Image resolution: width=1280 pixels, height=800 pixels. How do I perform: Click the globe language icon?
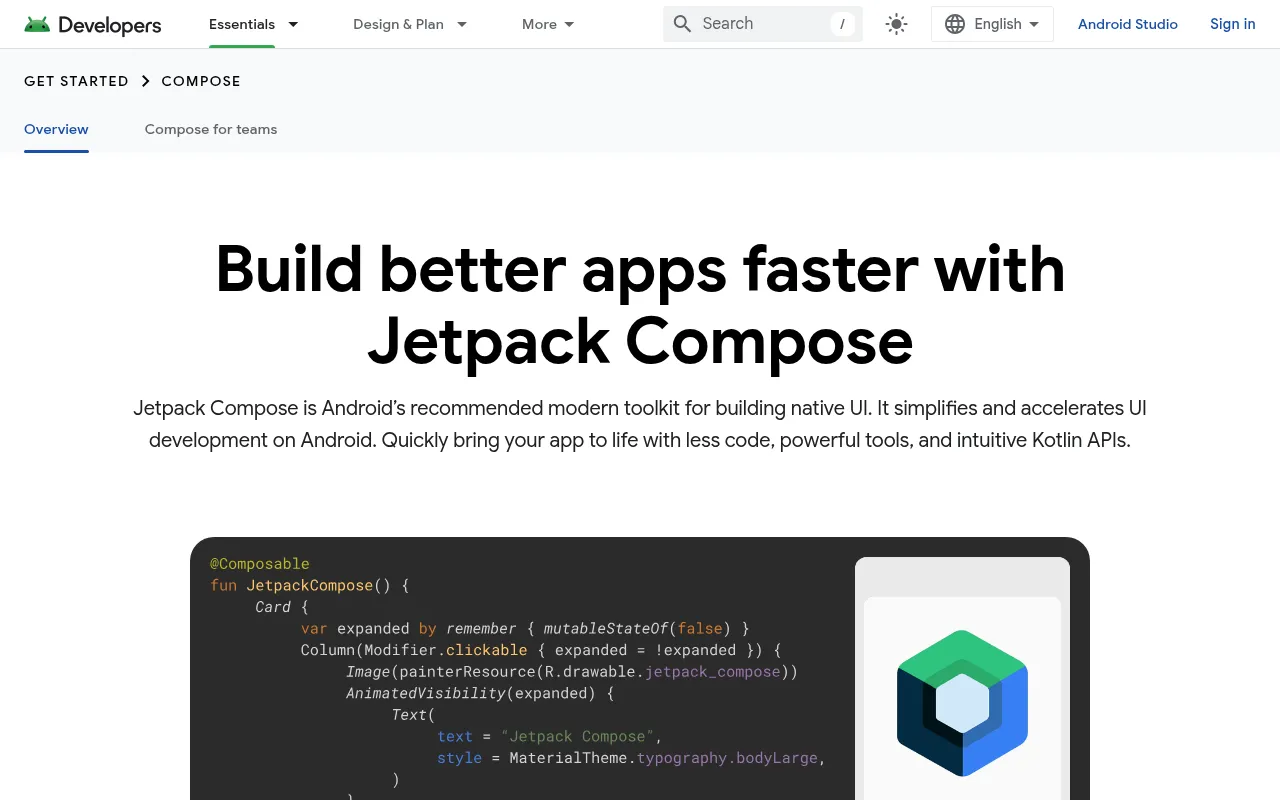[x=955, y=24]
